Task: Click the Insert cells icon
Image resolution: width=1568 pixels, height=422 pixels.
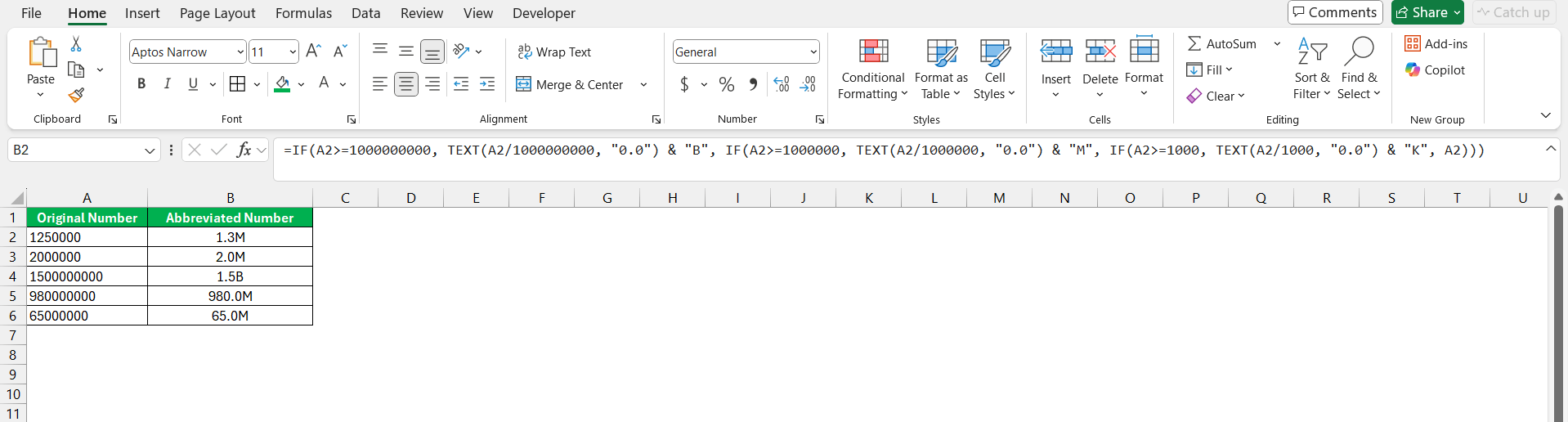Action: tap(1056, 52)
